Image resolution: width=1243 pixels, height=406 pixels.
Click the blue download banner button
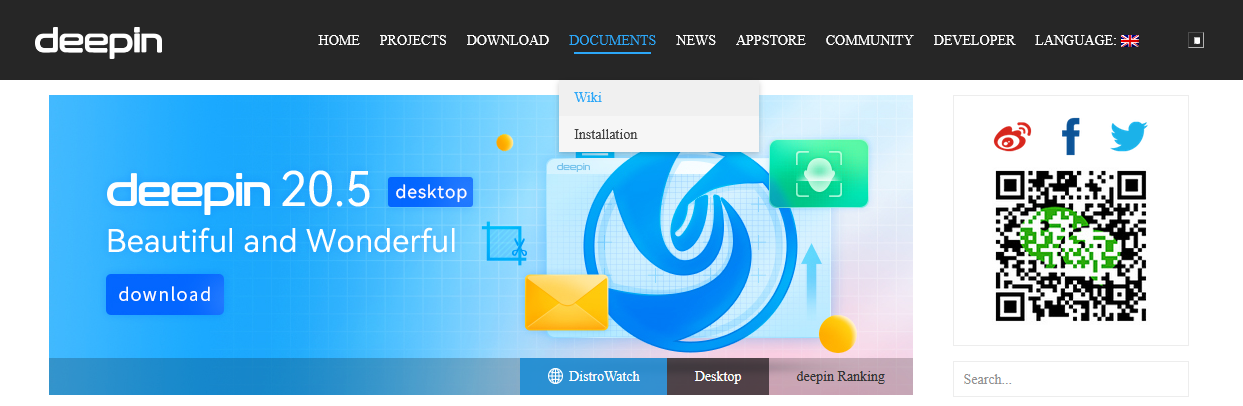(165, 295)
